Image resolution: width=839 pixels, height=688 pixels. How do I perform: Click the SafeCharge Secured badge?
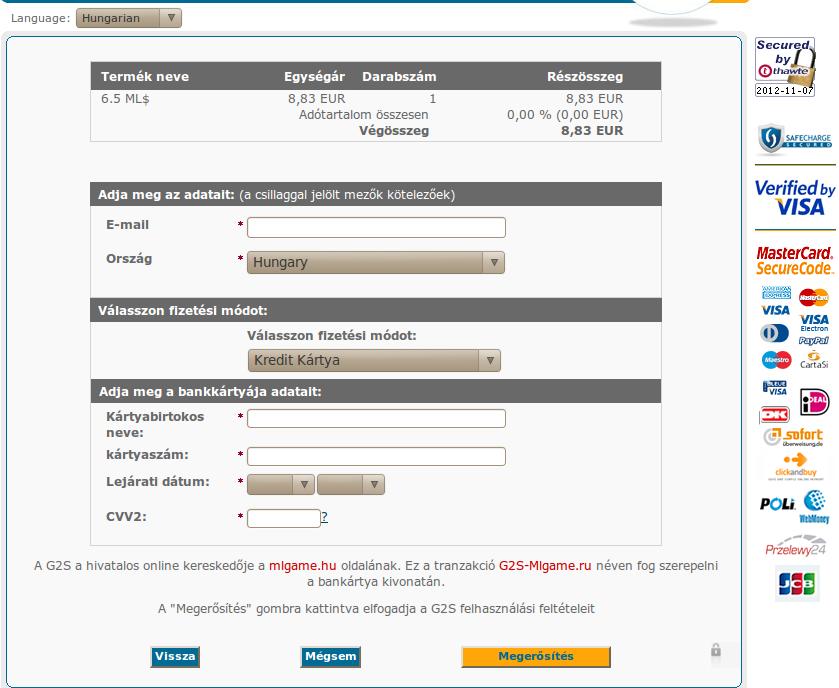[x=795, y=140]
